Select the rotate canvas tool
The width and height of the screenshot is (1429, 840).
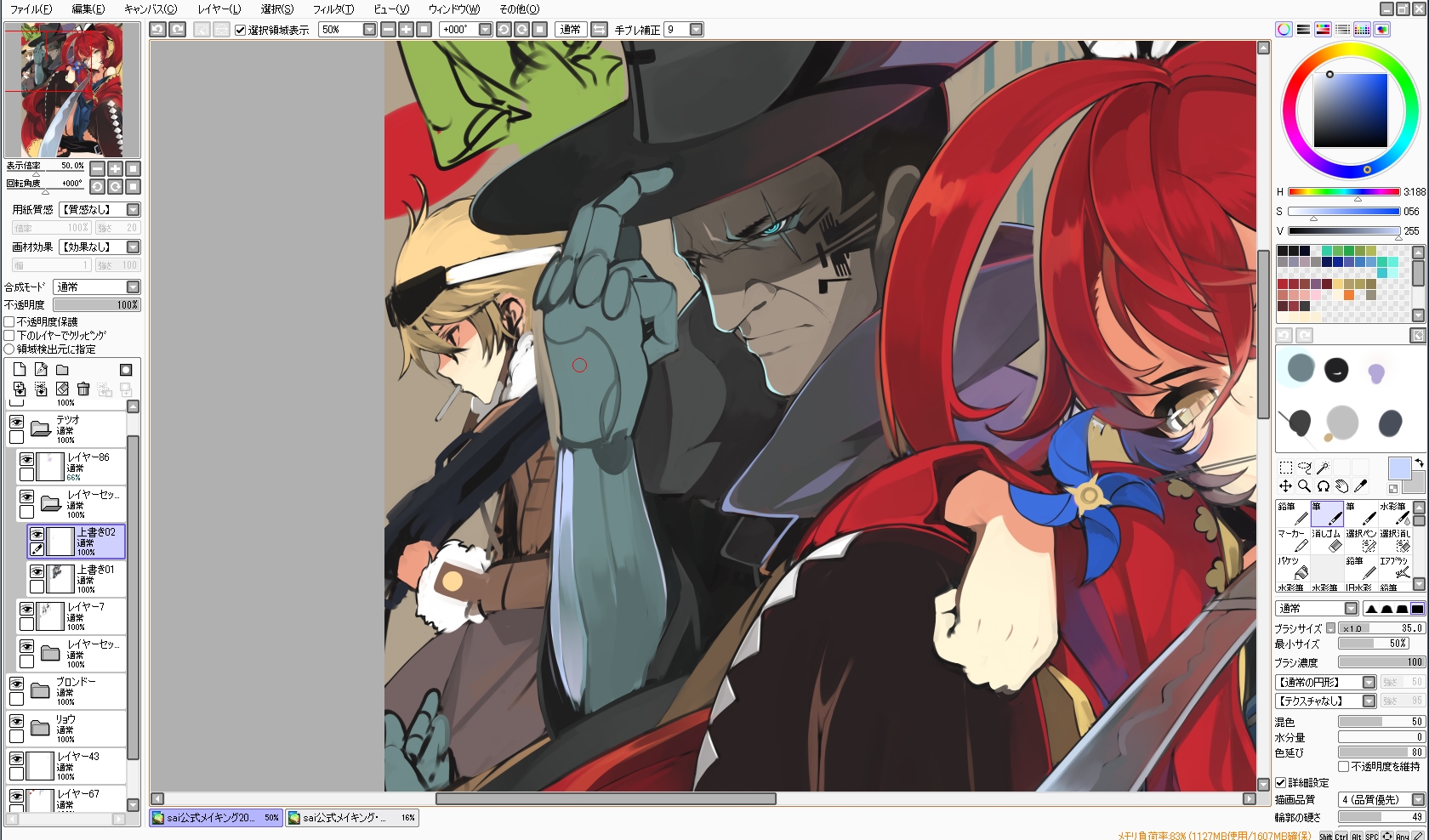pos(1323,486)
